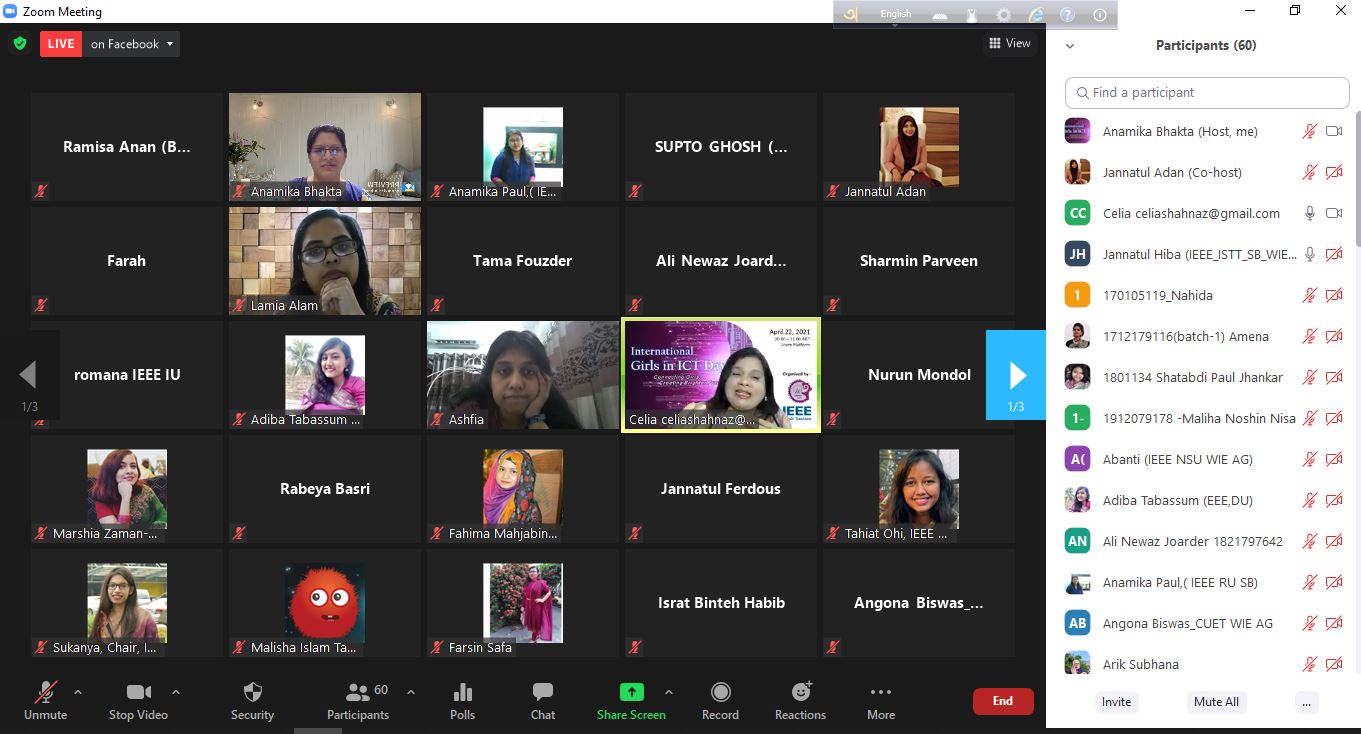Viewport: 1361px width, 734px height.
Task: Click the muted mic icon on Nurun Mondol's tile
Action: (833, 419)
